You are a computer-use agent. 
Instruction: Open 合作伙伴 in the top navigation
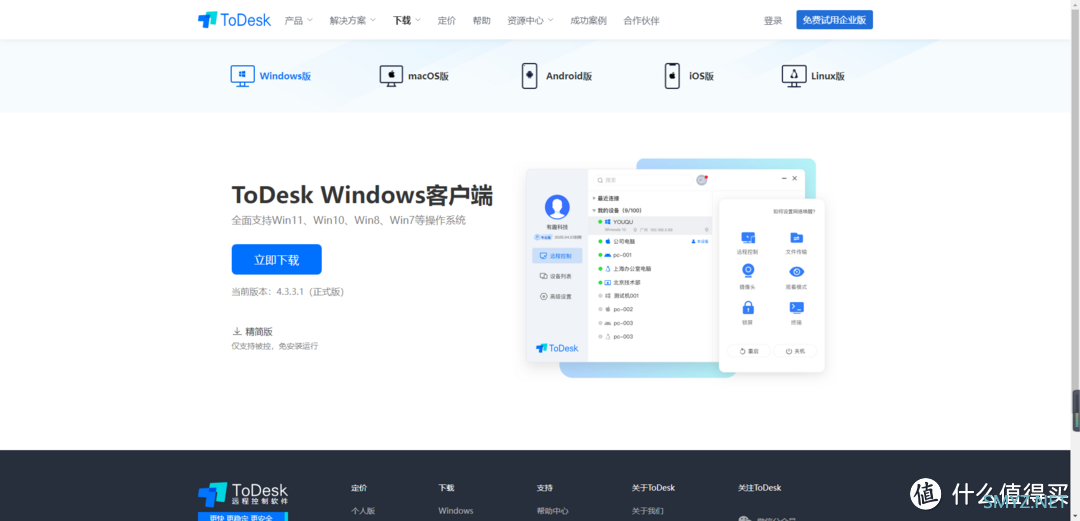coord(641,21)
